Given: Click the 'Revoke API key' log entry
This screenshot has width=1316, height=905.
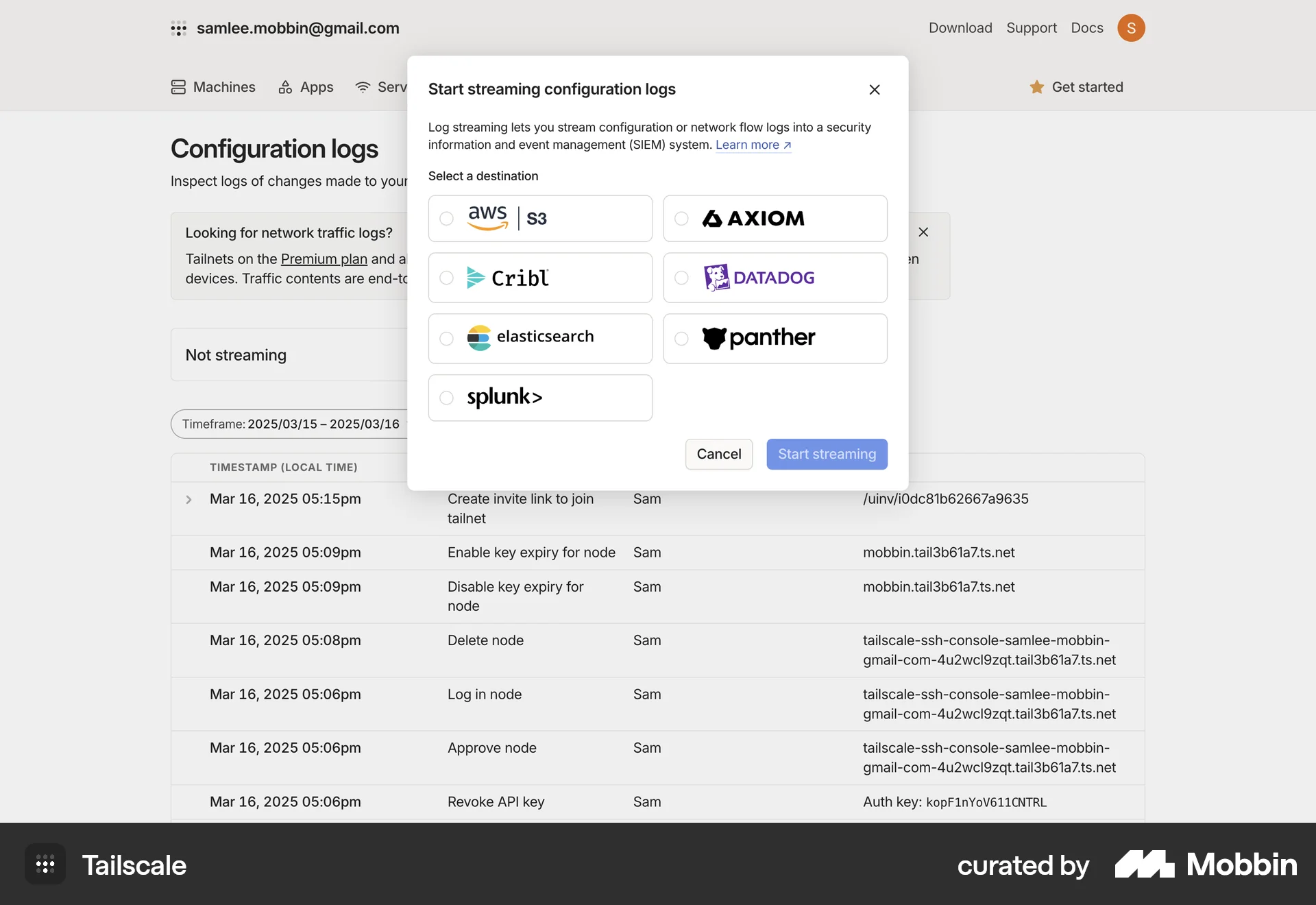Looking at the screenshot, I should pyautogui.click(x=496, y=802).
